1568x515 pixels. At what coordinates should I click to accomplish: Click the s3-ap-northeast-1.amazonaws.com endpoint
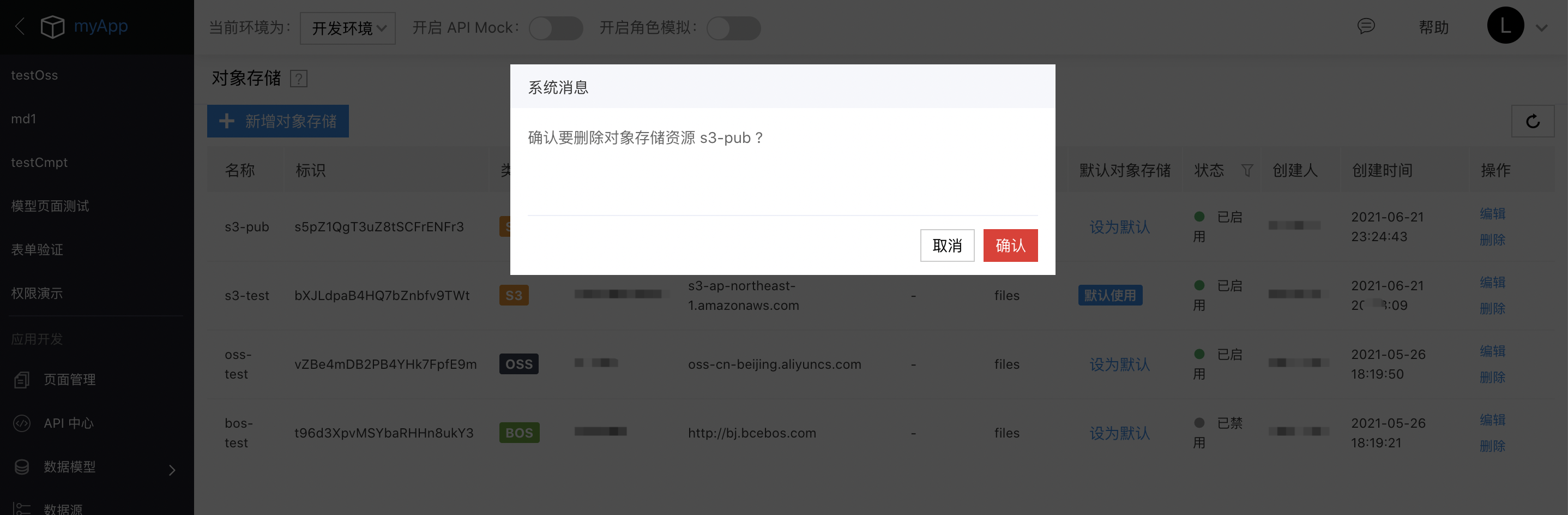coord(744,296)
